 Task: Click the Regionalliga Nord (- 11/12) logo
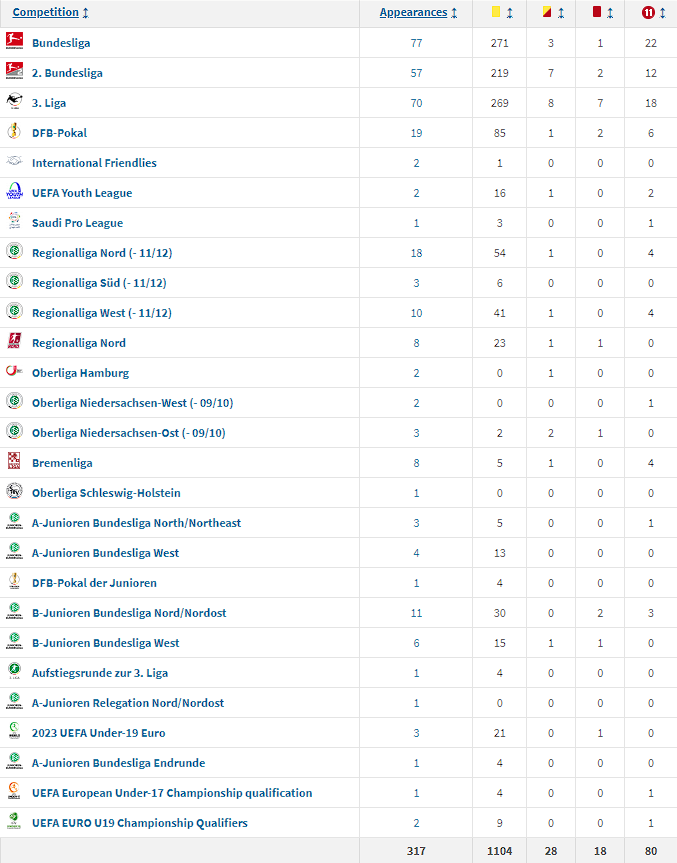14,252
